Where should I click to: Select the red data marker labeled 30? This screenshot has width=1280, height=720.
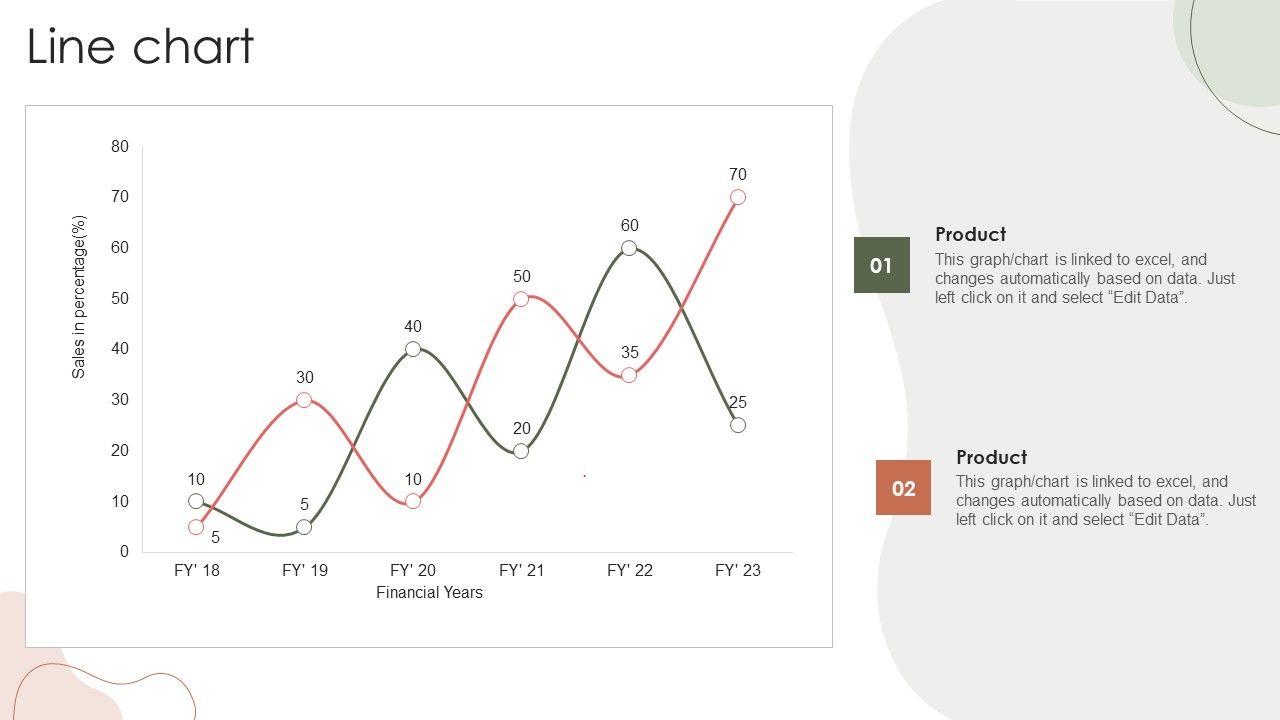pyautogui.click(x=304, y=400)
